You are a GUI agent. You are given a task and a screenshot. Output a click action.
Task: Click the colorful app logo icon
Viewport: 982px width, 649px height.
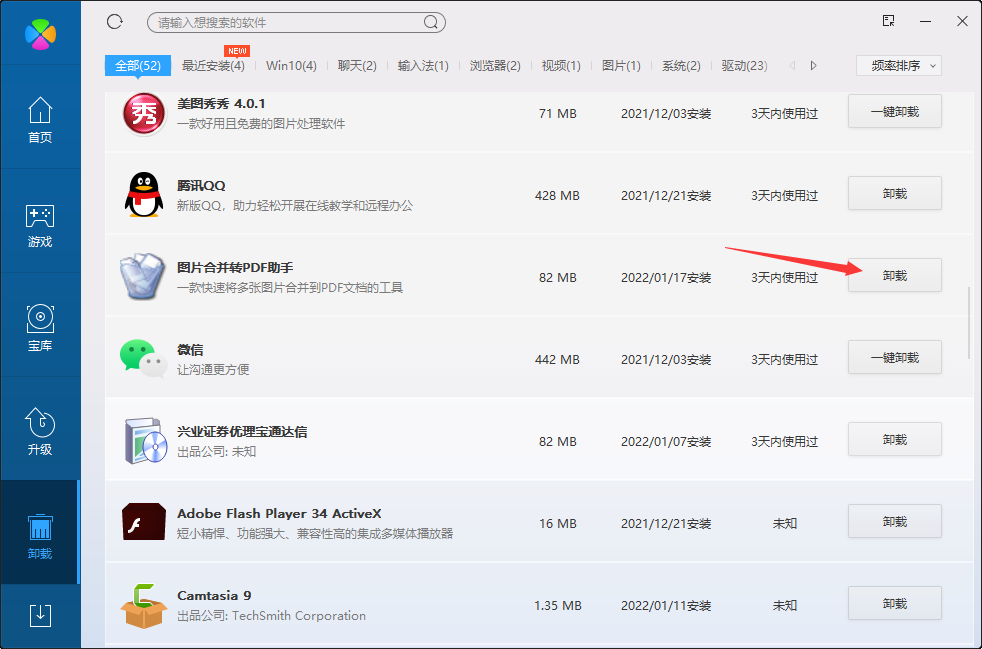click(40, 33)
